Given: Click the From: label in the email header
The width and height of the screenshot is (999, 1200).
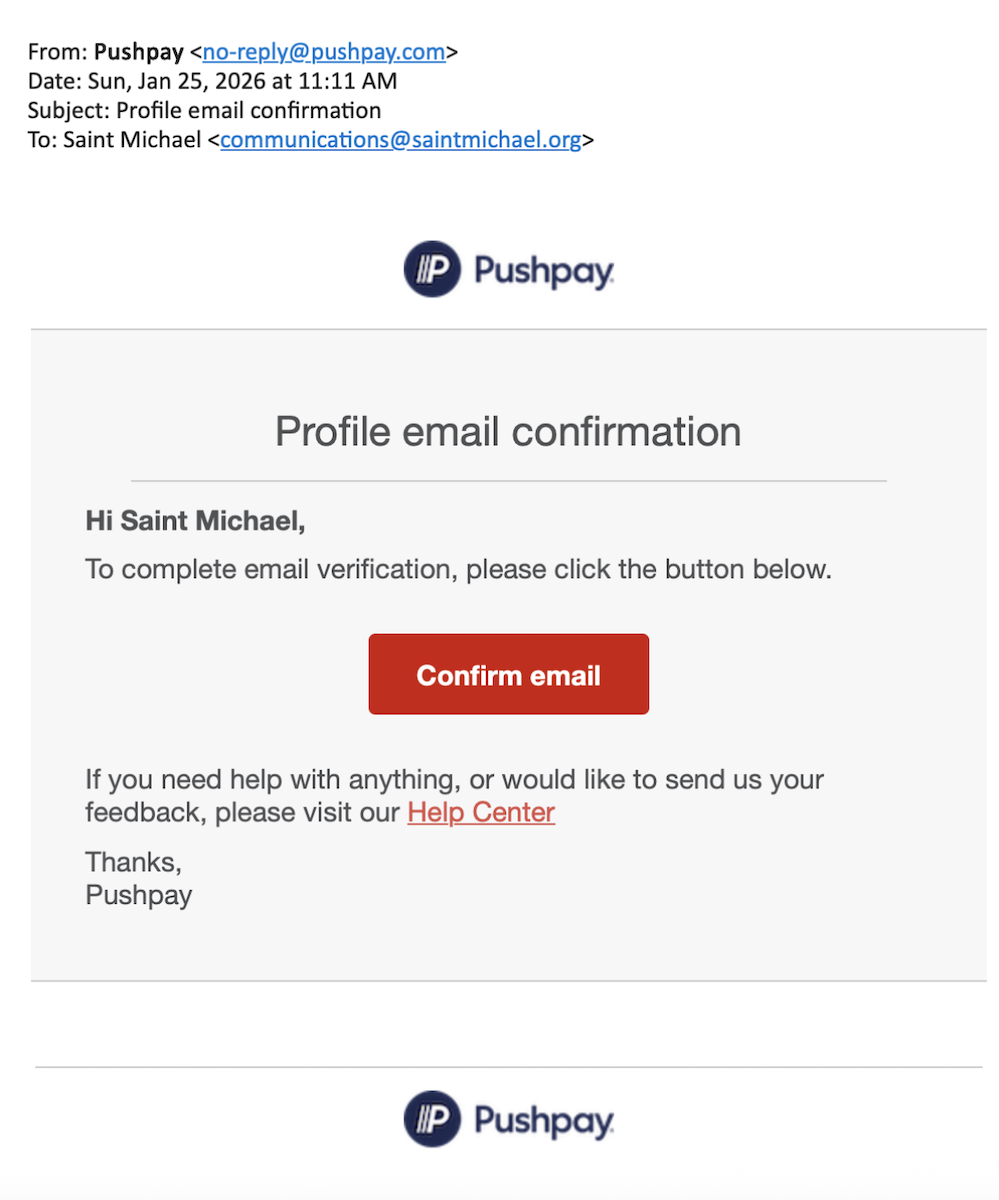Looking at the screenshot, I should pos(58,53).
